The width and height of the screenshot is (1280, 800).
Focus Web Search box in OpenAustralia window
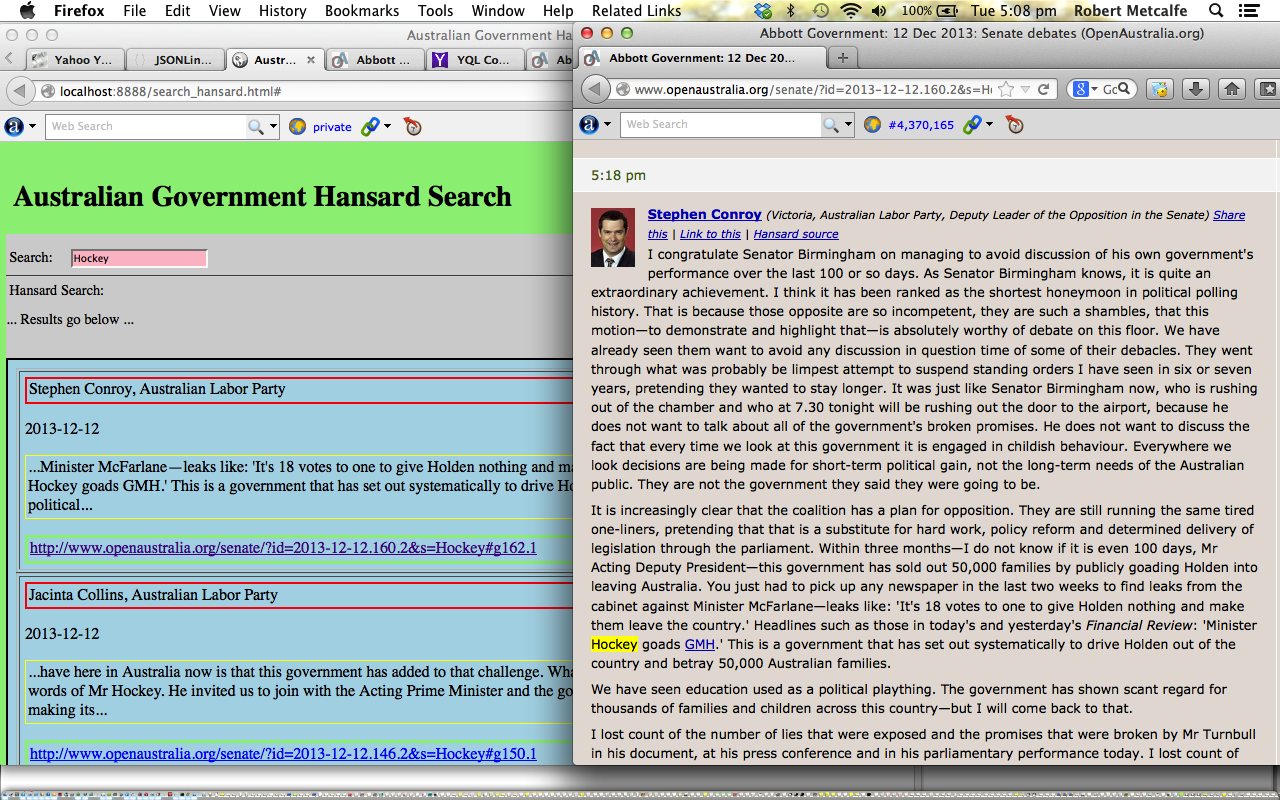pos(721,124)
